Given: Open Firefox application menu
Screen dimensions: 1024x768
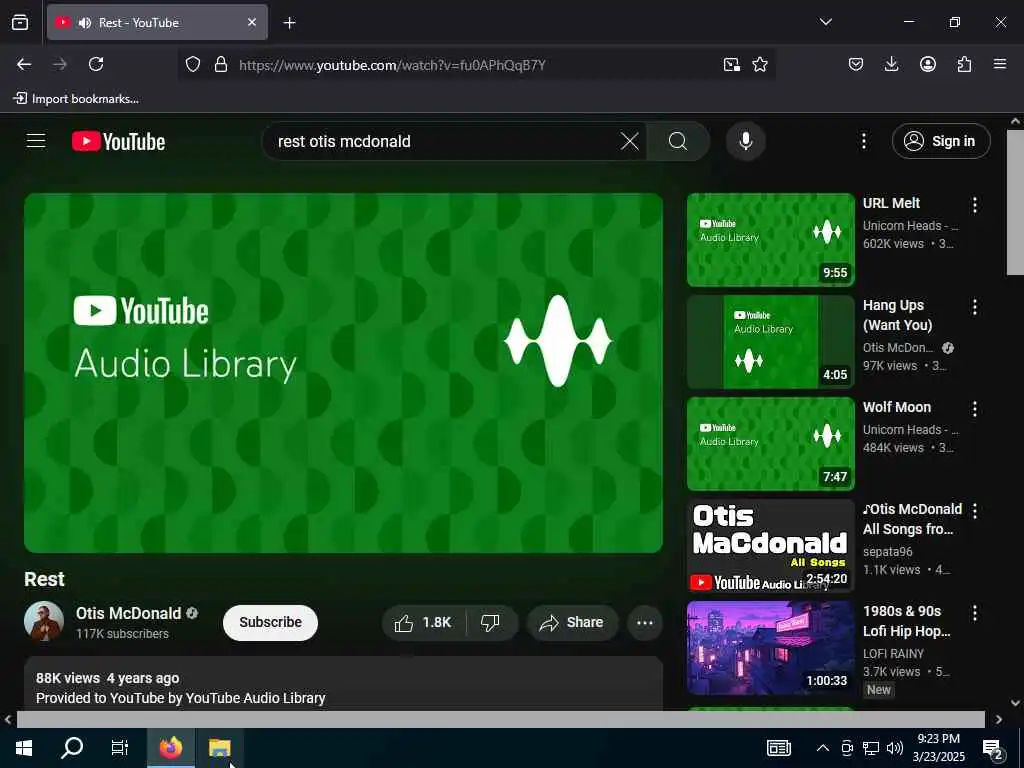Looking at the screenshot, I should coord(1000,64).
